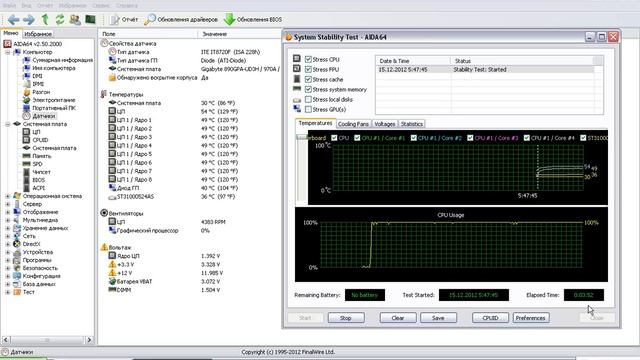The height and width of the screenshot is (360, 640).
Task: Go back with the blue left arrow
Action: [13, 19]
